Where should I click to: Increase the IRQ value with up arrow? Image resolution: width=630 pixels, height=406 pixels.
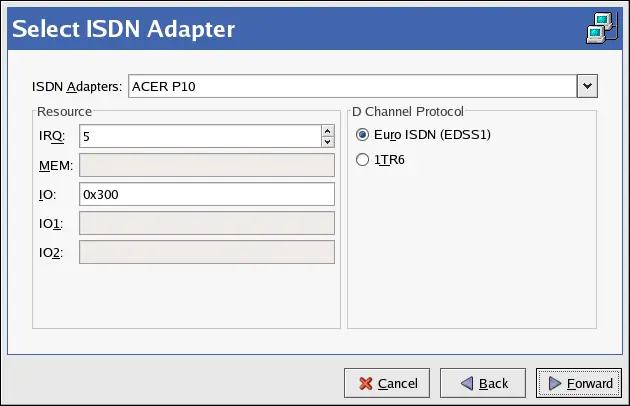(326, 129)
